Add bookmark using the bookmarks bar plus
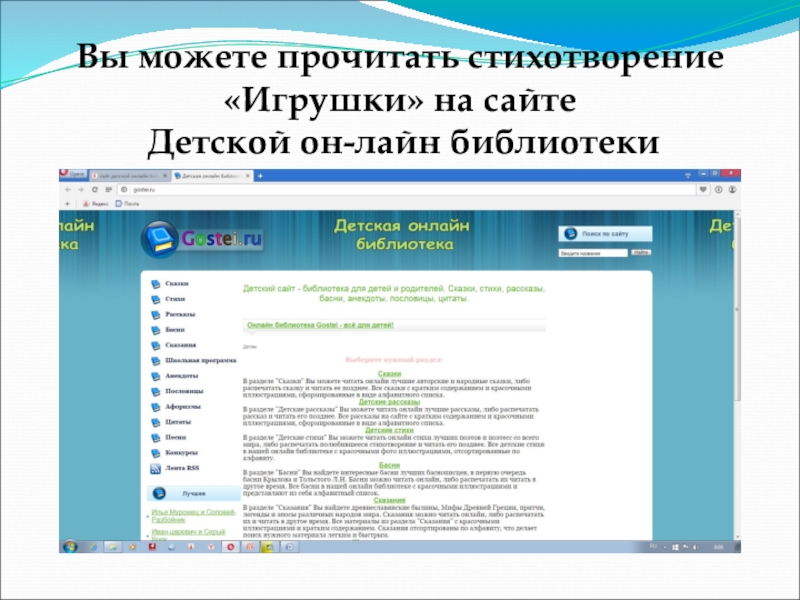Screen dimensions: 800x600 67,204
